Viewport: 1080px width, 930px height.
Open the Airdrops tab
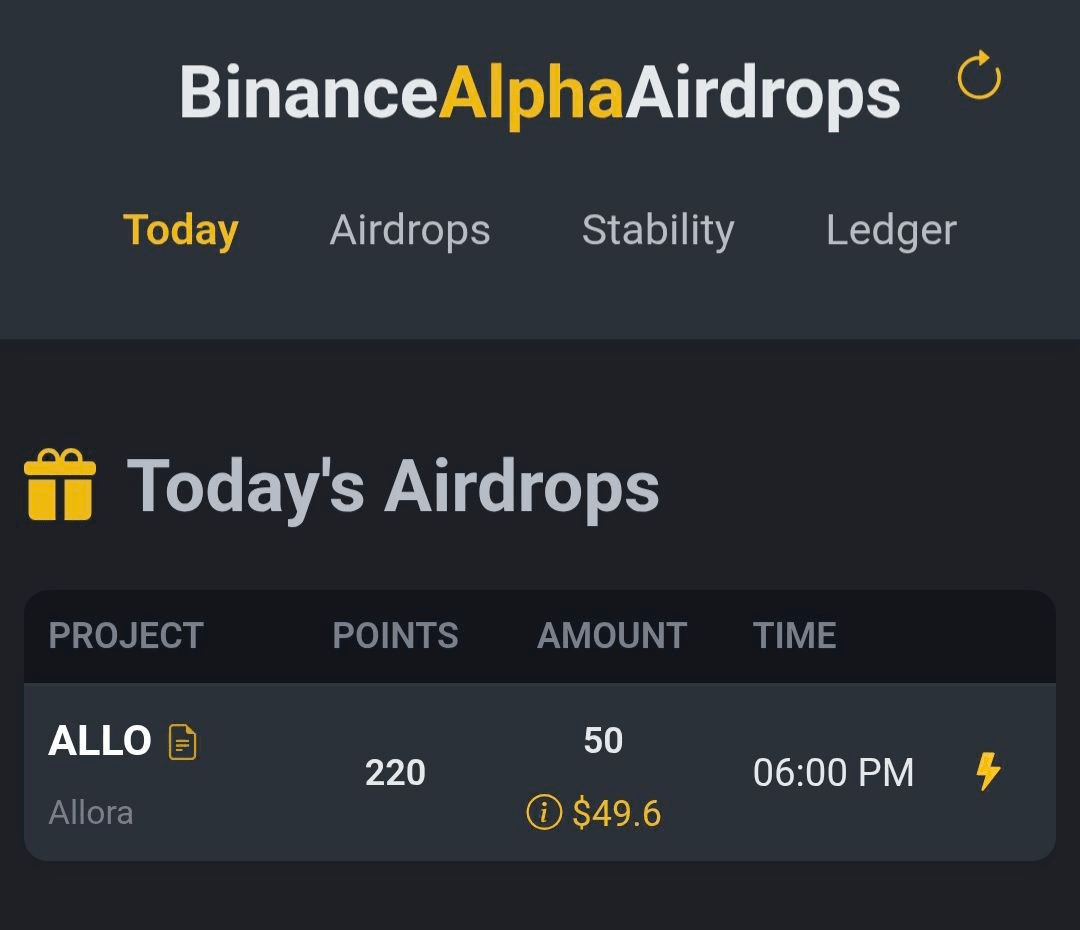[410, 230]
